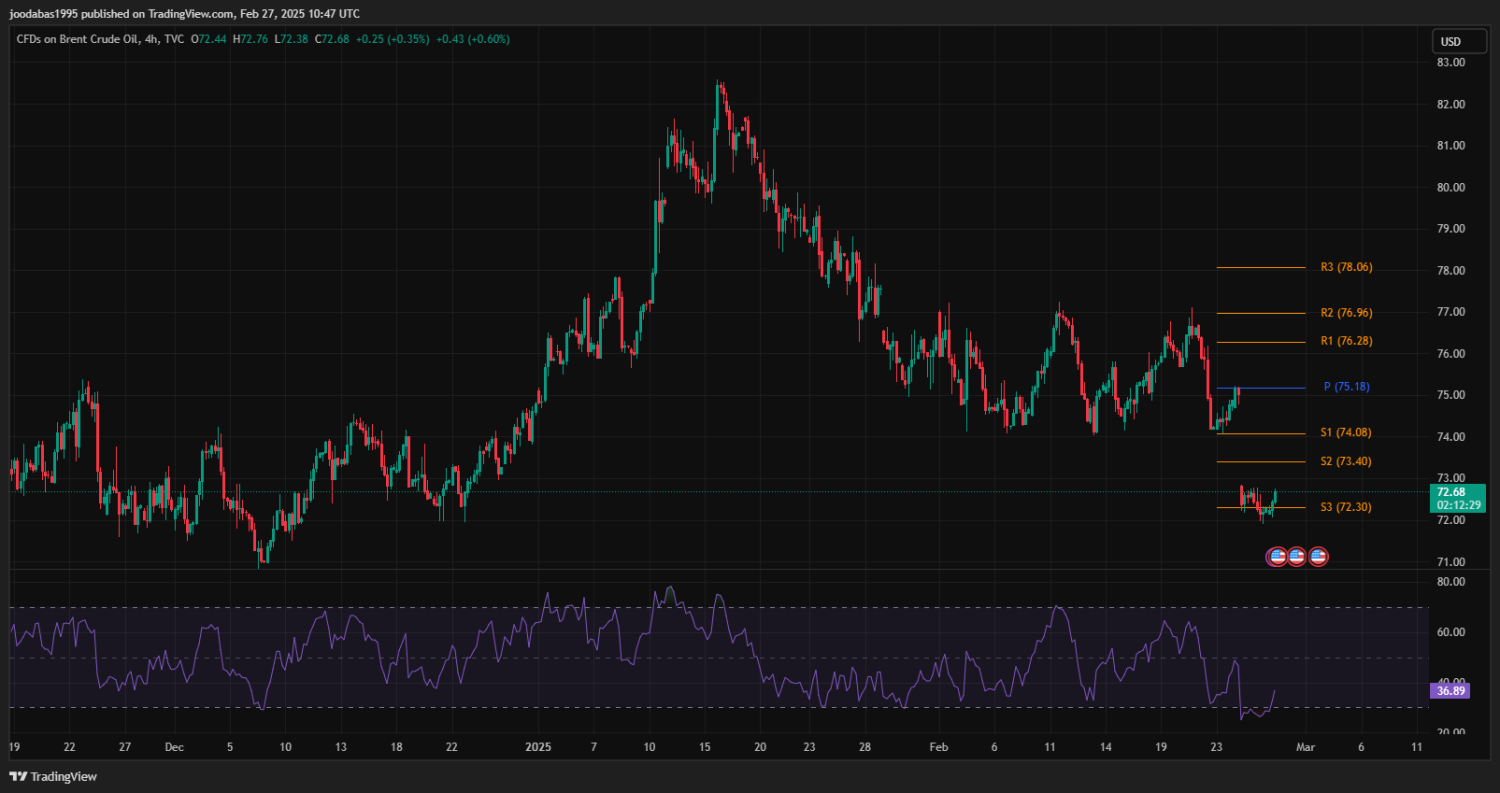Click the S3 (72.30) support label
The width and height of the screenshot is (1500, 793).
click(1346, 507)
